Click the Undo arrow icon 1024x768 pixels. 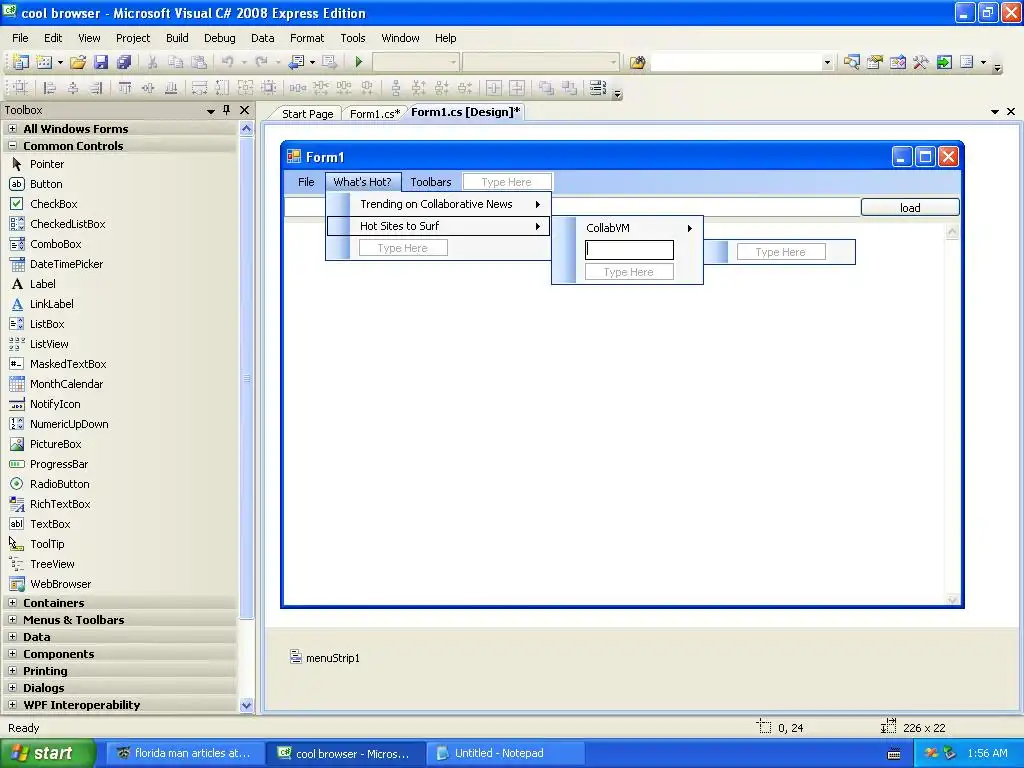coord(227,62)
